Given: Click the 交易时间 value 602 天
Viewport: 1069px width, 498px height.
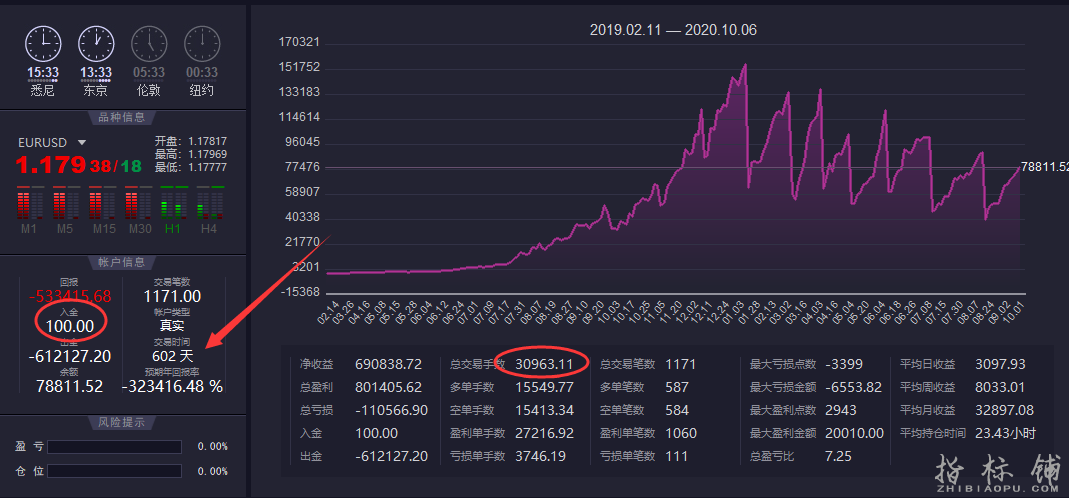Looking at the screenshot, I should (x=172, y=356).
